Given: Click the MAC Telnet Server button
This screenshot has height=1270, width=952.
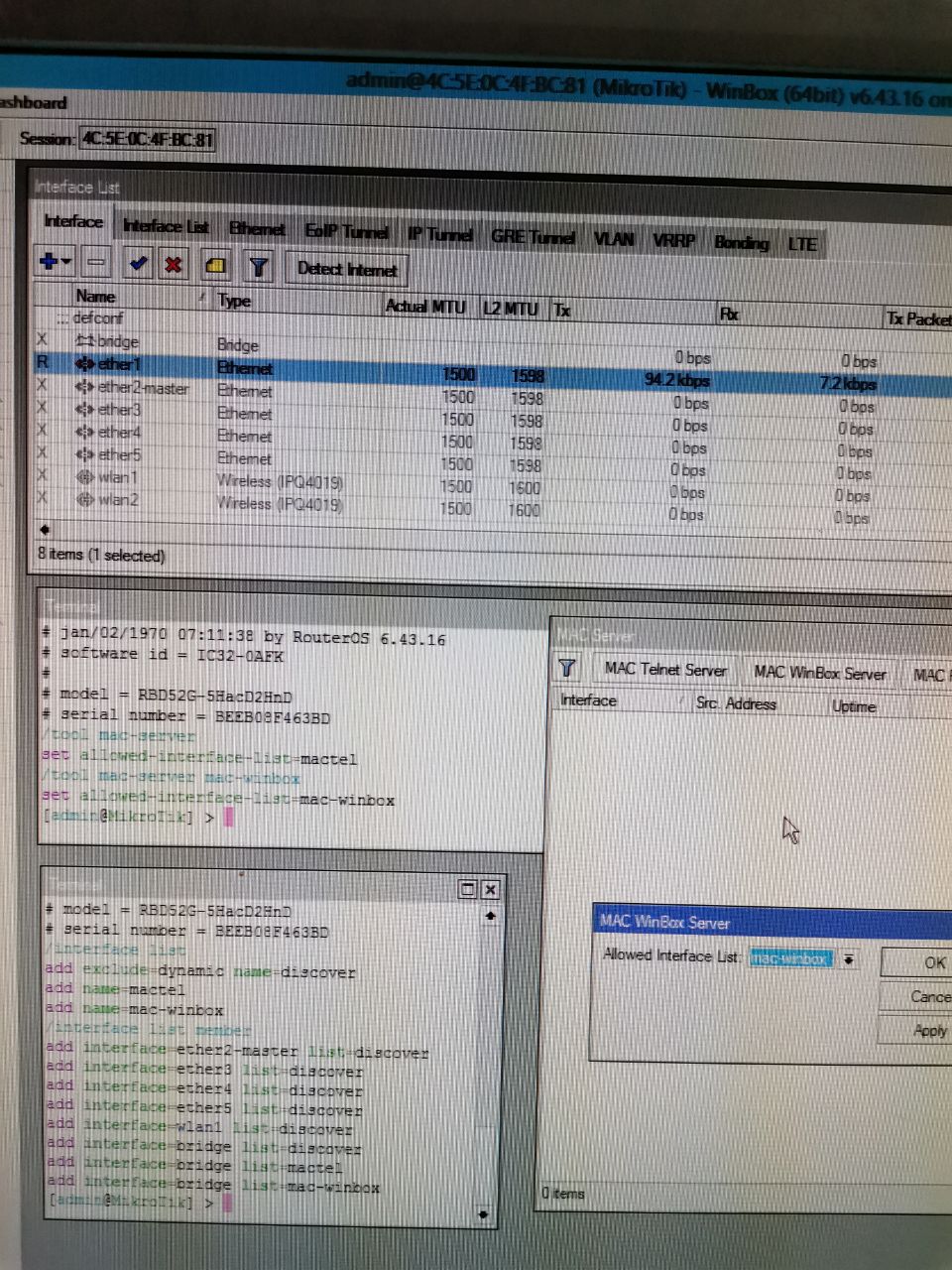Looking at the screenshot, I should click(x=666, y=670).
